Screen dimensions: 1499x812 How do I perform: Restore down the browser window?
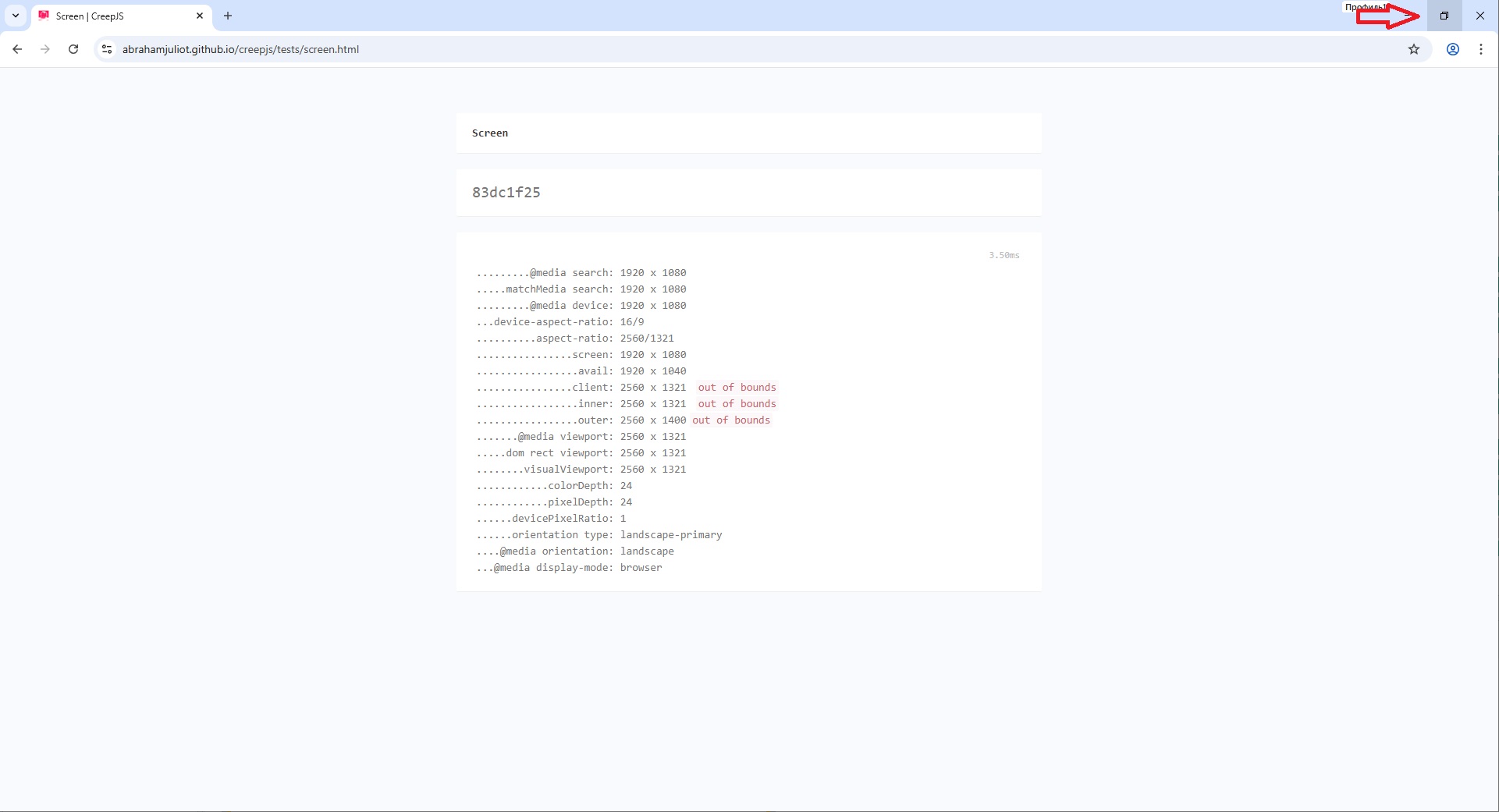pos(1444,16)
